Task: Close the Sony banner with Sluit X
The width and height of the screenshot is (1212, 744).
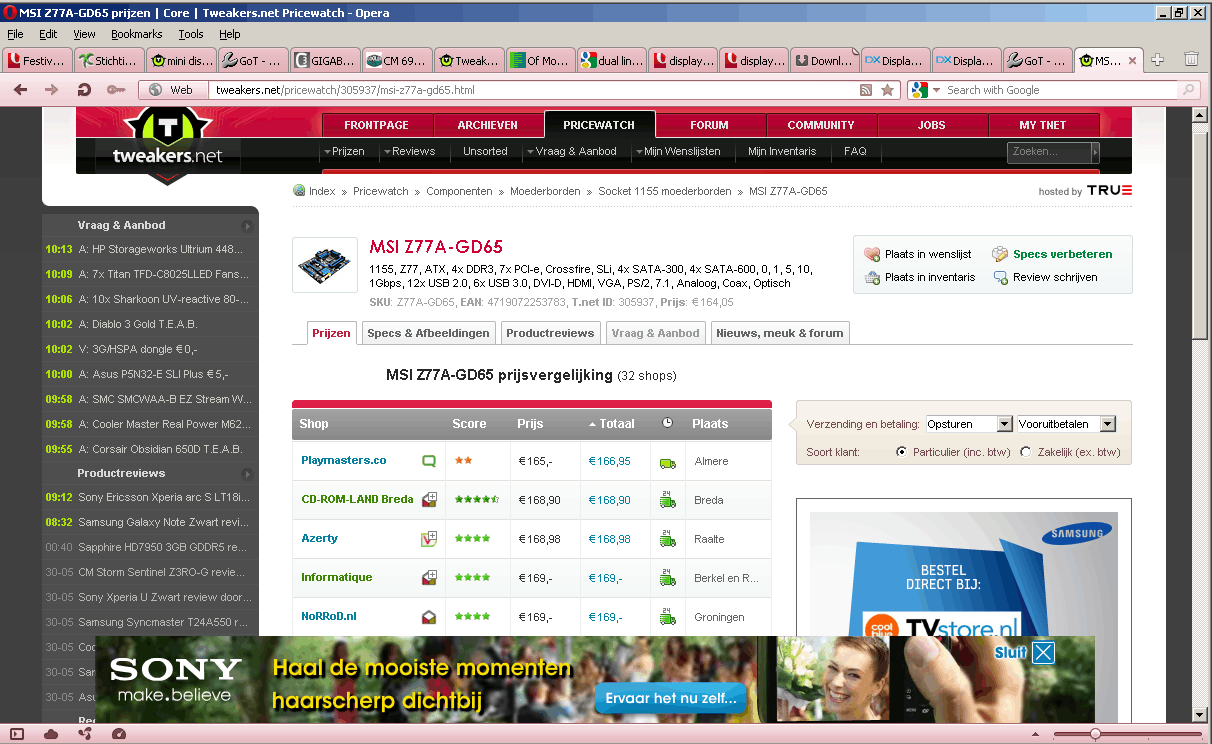Action: click(x=1043, y=653)
